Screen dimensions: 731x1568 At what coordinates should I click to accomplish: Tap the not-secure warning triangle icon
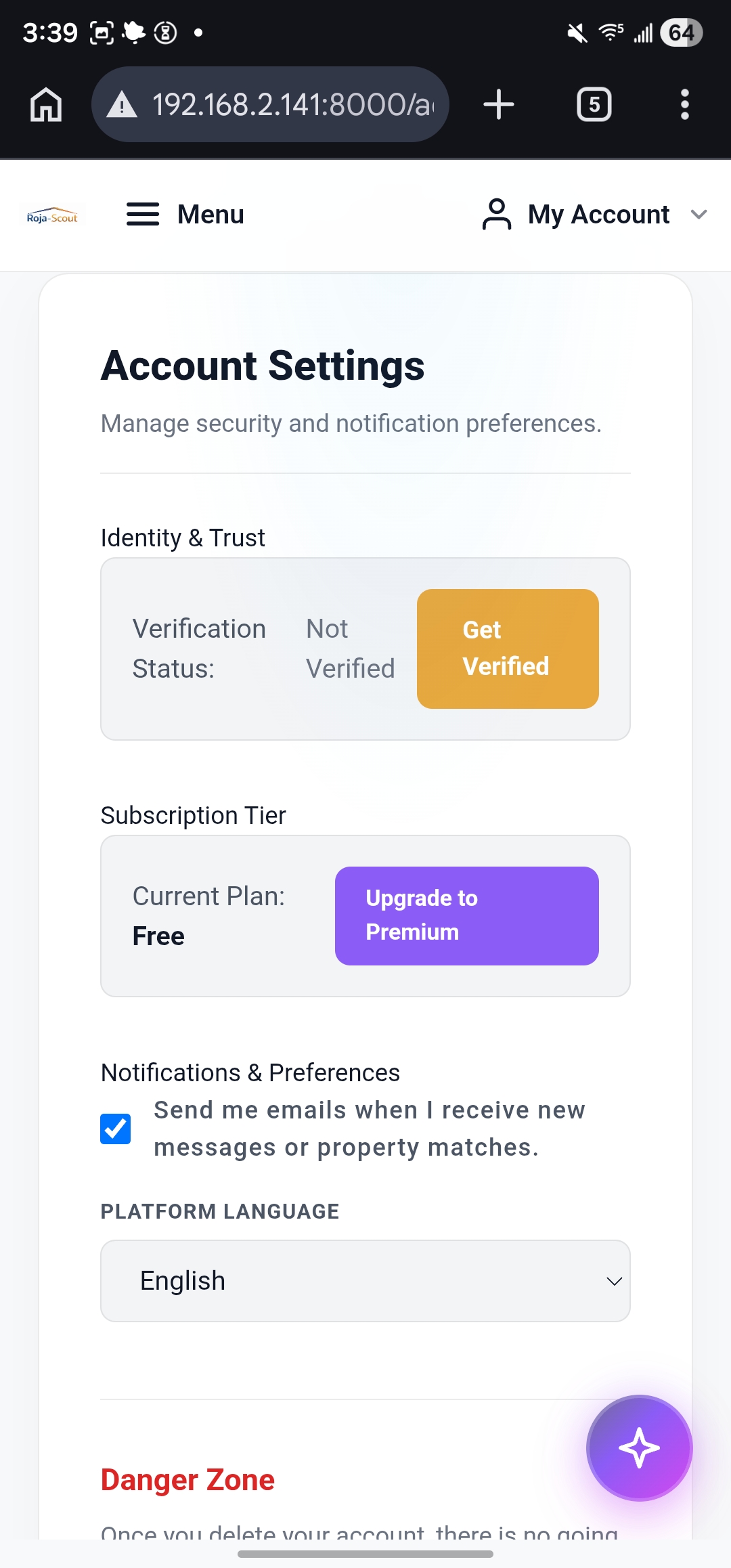(123, 105)
